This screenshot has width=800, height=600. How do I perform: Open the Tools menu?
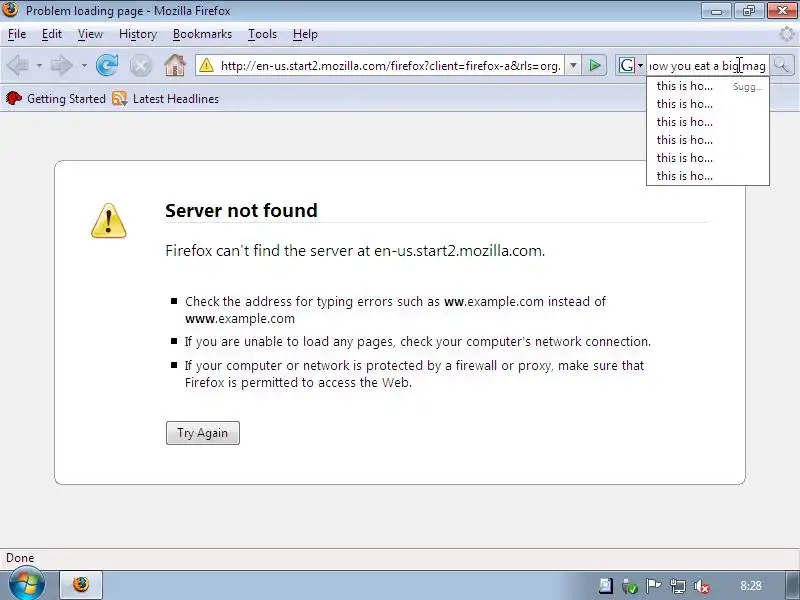coord(262,34)
